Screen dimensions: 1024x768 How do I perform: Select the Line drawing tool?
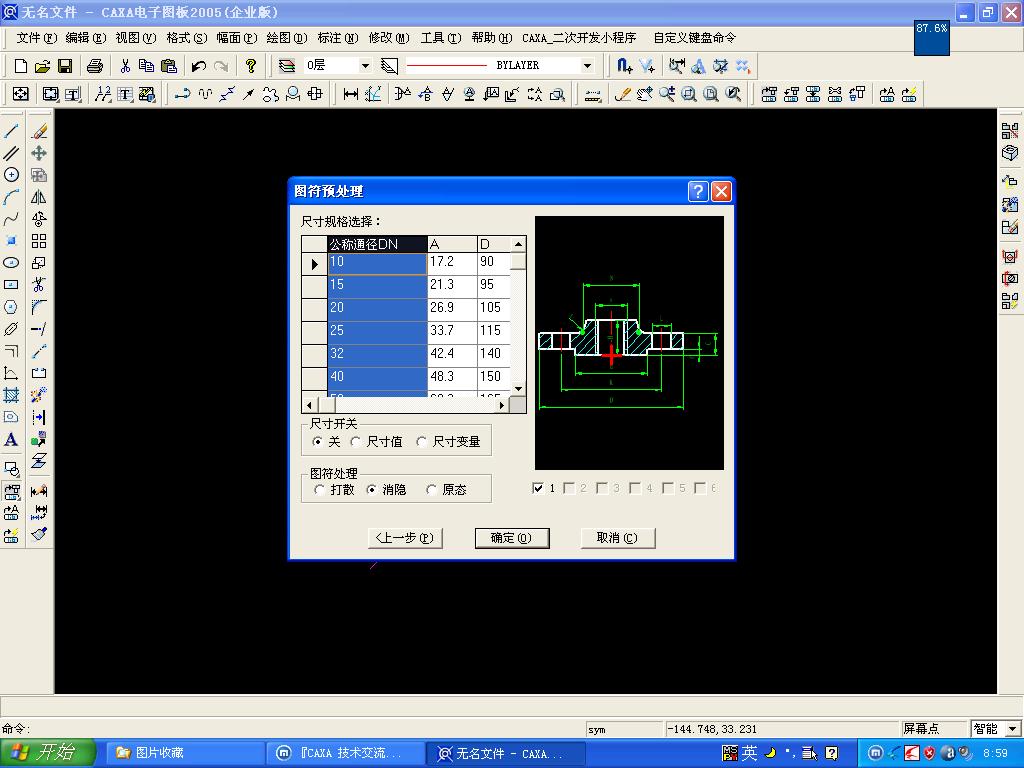tap(11, 131)
